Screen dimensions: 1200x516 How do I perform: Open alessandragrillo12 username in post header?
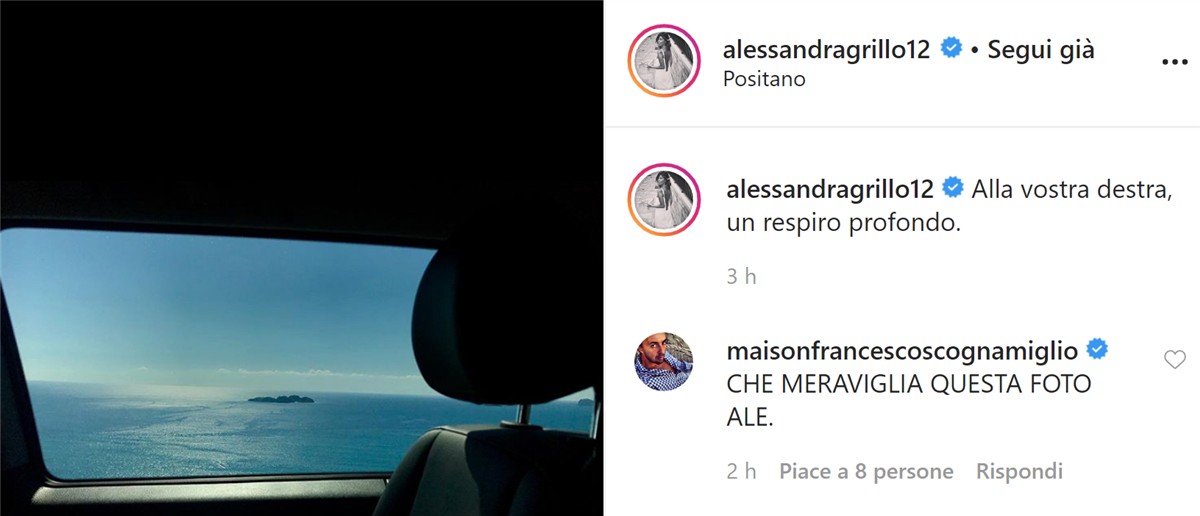coord(828,50)
